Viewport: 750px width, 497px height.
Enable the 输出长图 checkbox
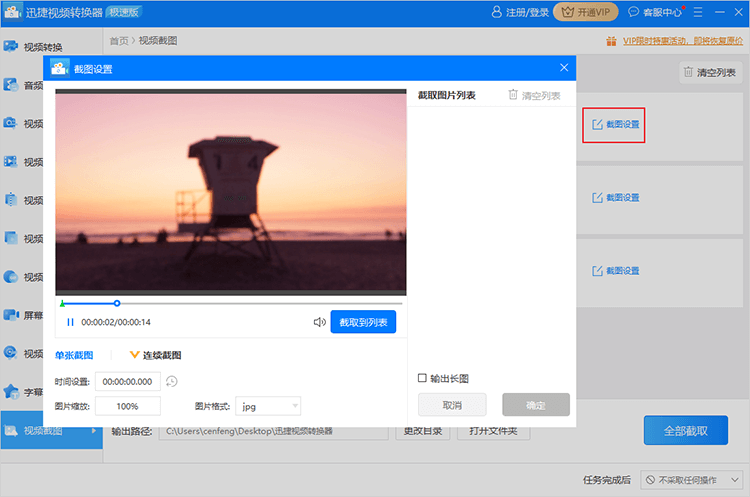point(422,378)
